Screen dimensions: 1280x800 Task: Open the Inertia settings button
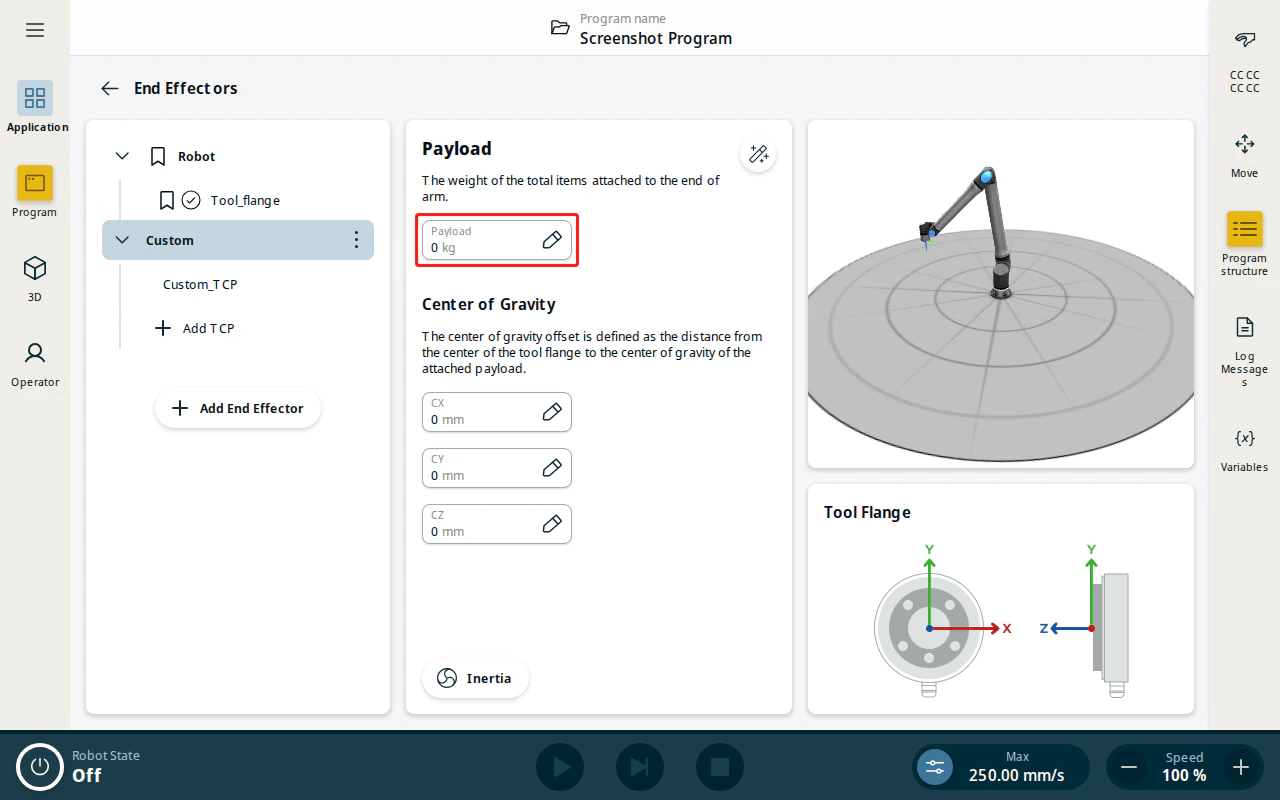(475, 678)
